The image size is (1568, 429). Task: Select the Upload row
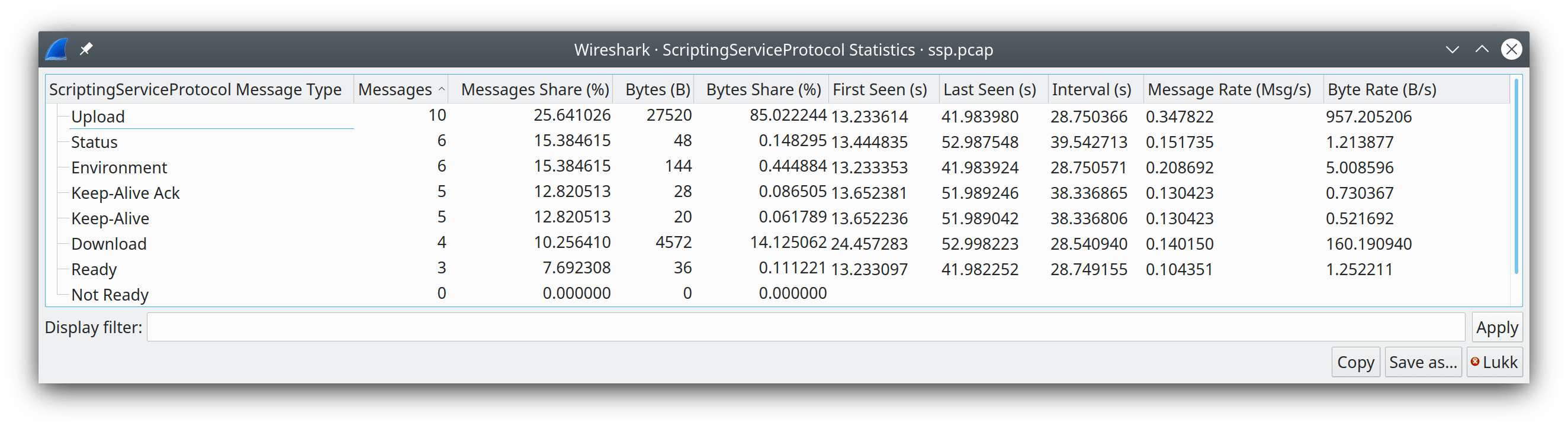click(98, 117)
